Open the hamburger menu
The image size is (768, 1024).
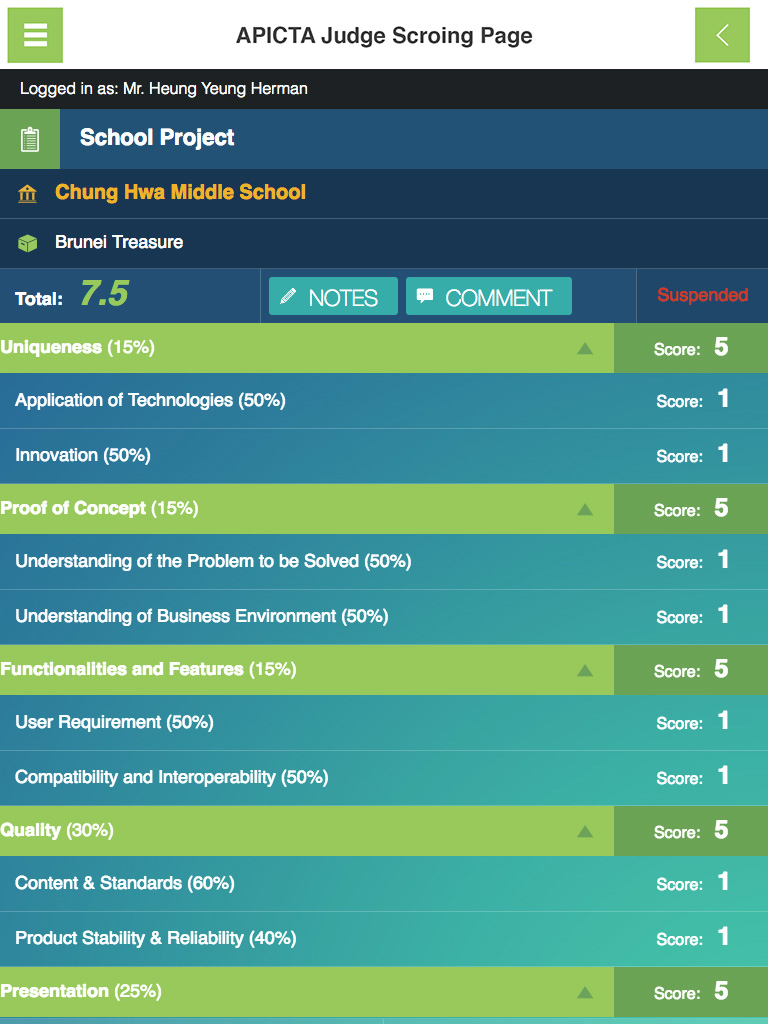pyautogui.click(x=35, y=35)
